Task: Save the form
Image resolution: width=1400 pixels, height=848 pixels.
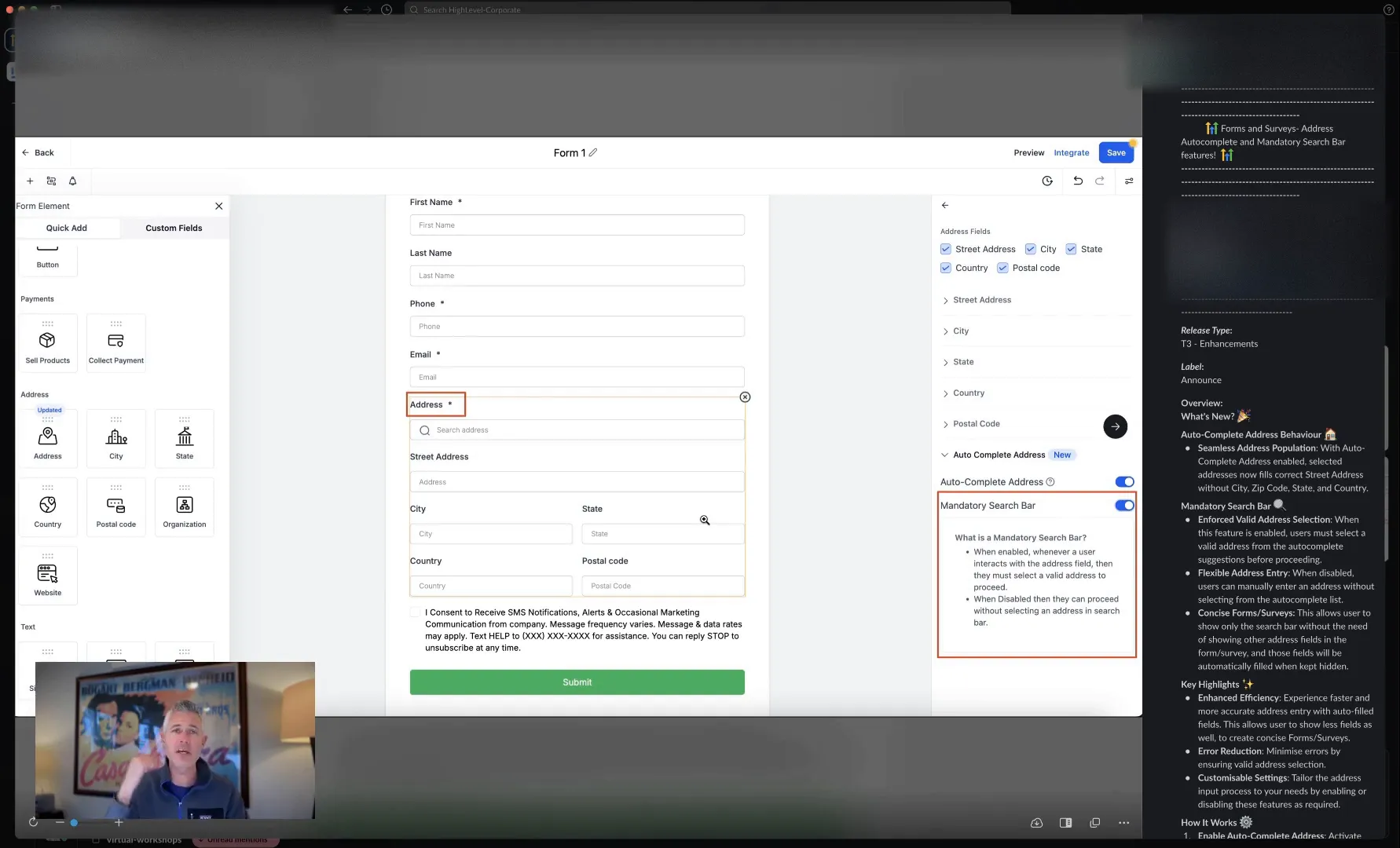Action: click(x=1116, y=152)
